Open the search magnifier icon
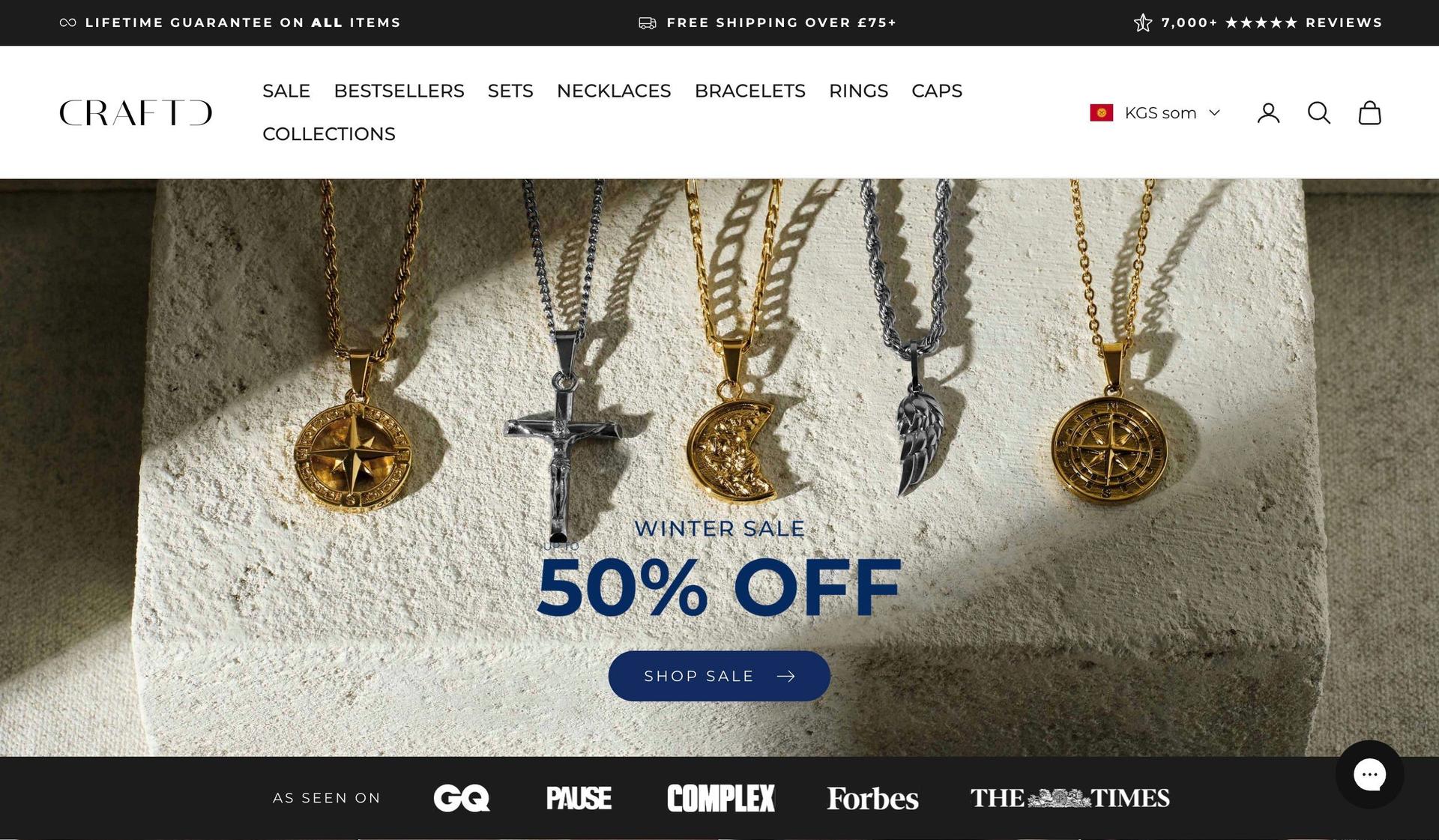Screen dimensions: 1439x840 [x=1318, y=112]
